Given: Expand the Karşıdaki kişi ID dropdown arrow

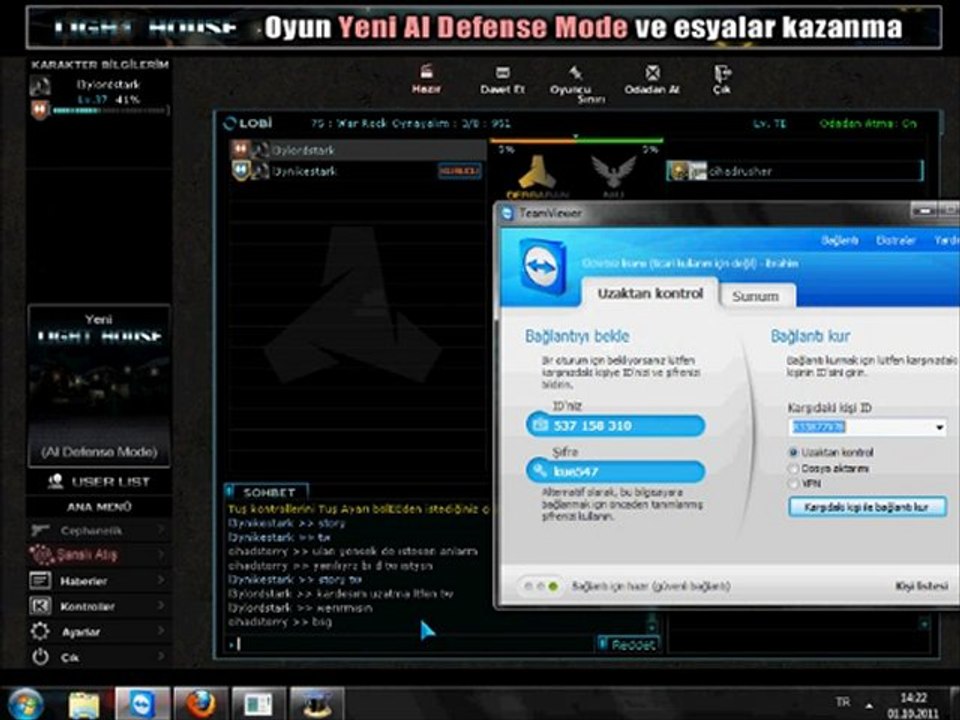Looking at the screenshot, I should (939, 427).
